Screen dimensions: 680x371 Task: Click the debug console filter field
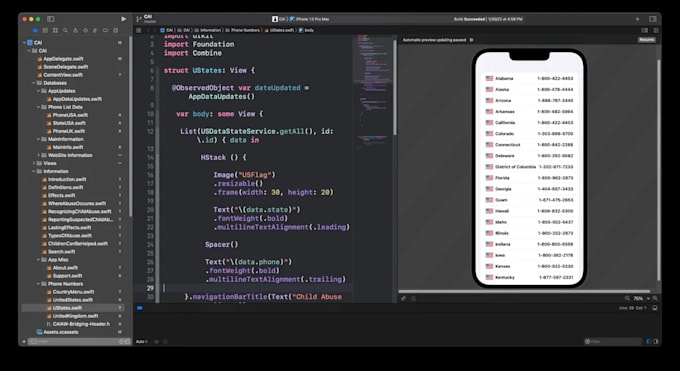click(613, 341)
